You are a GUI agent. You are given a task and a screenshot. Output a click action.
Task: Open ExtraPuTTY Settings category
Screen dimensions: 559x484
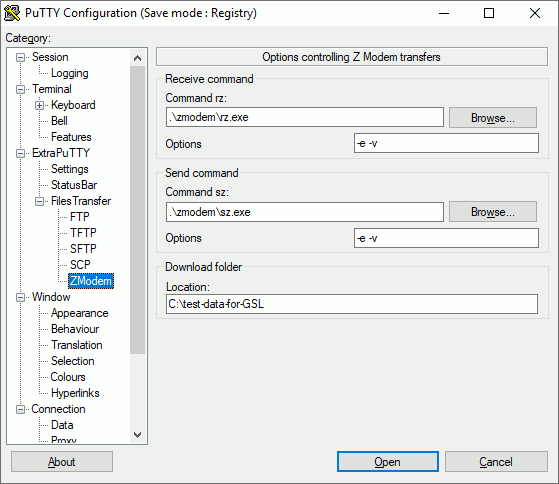tap(70, 169)
